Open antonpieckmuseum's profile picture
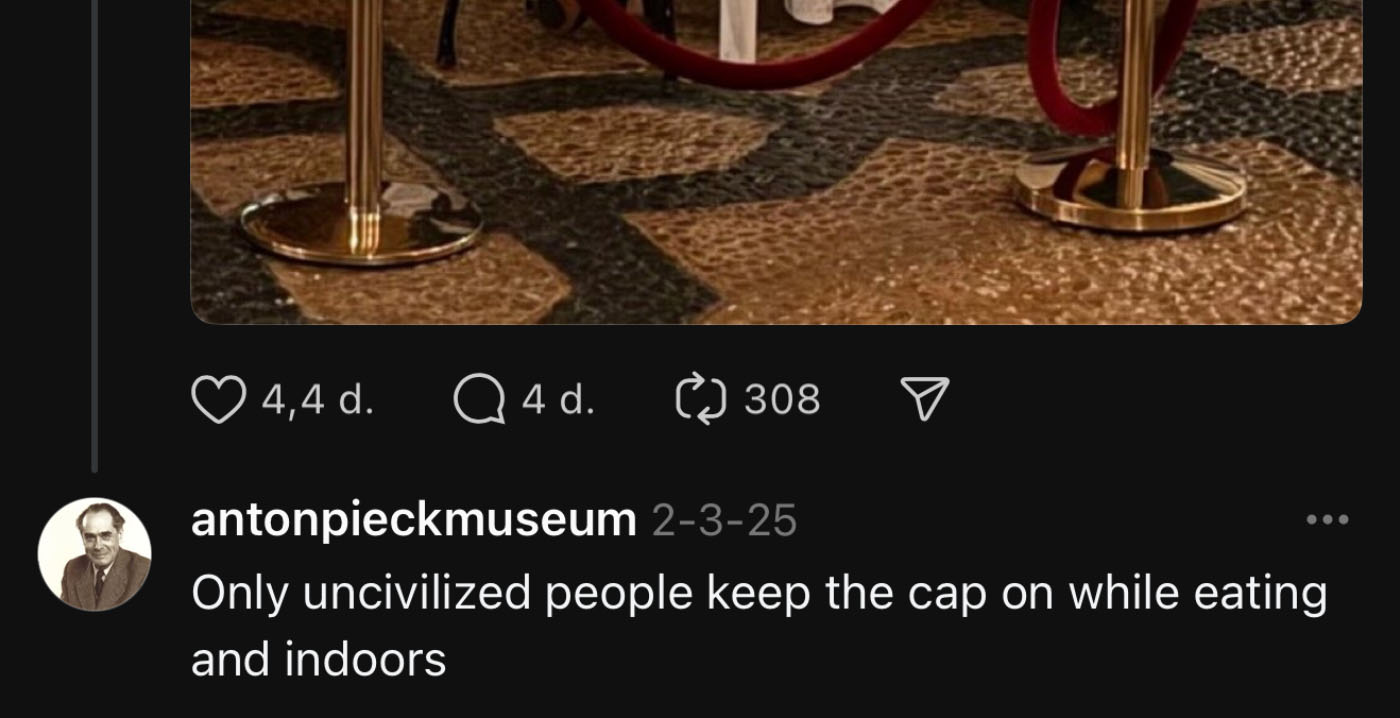The image size is (1400, 718). 94,554
